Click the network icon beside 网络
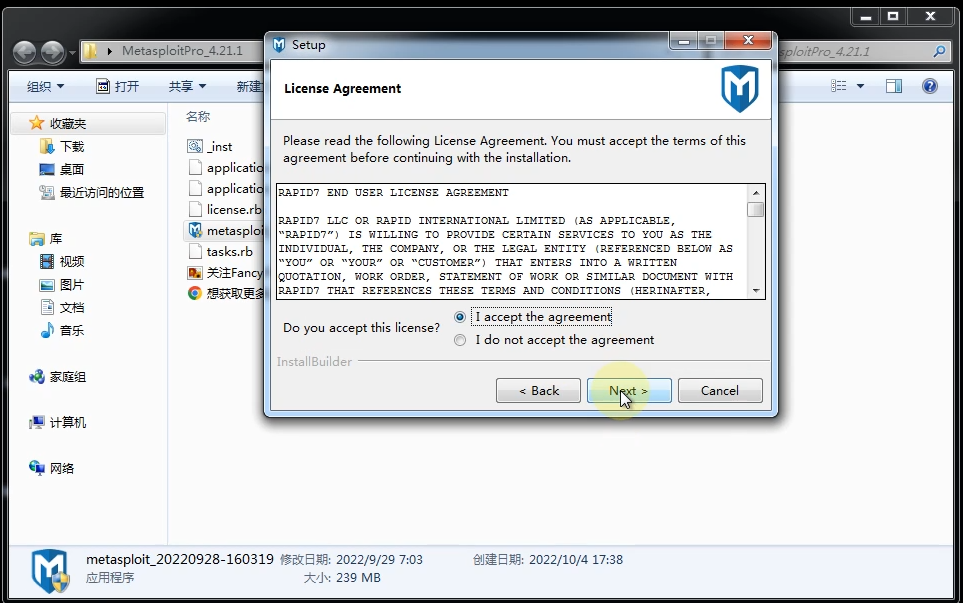Image resolution: width=963 pixels, height=603 pixels. 37,469
